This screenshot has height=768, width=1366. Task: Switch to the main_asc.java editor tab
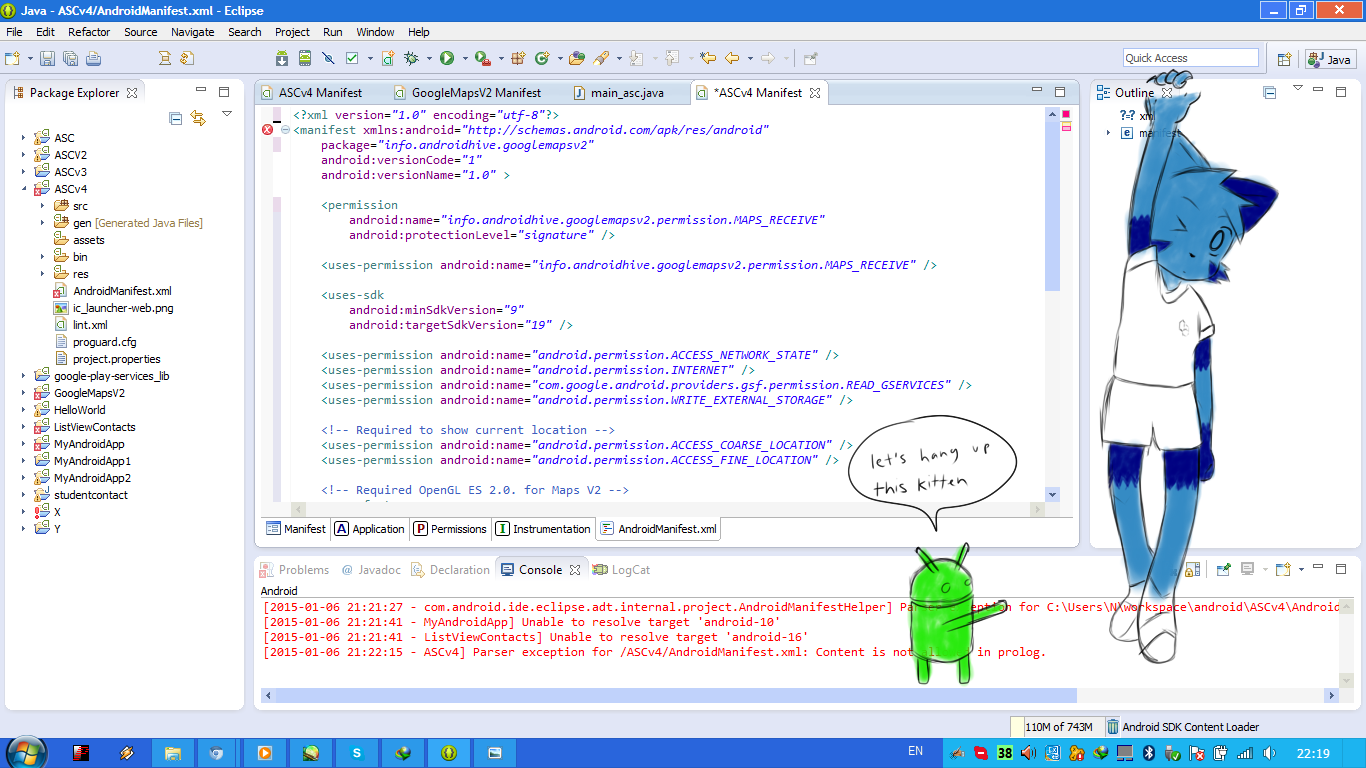click(626, 93)
